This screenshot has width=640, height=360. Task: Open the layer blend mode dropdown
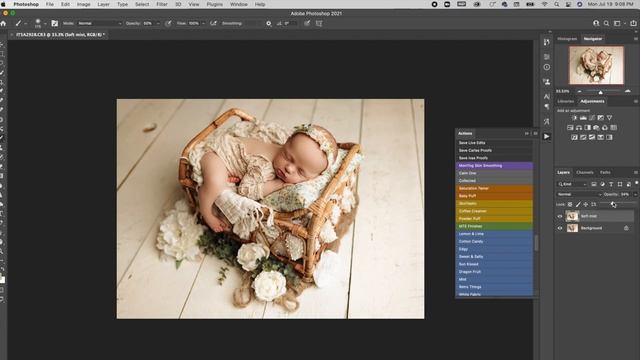[x=579, y=194]
